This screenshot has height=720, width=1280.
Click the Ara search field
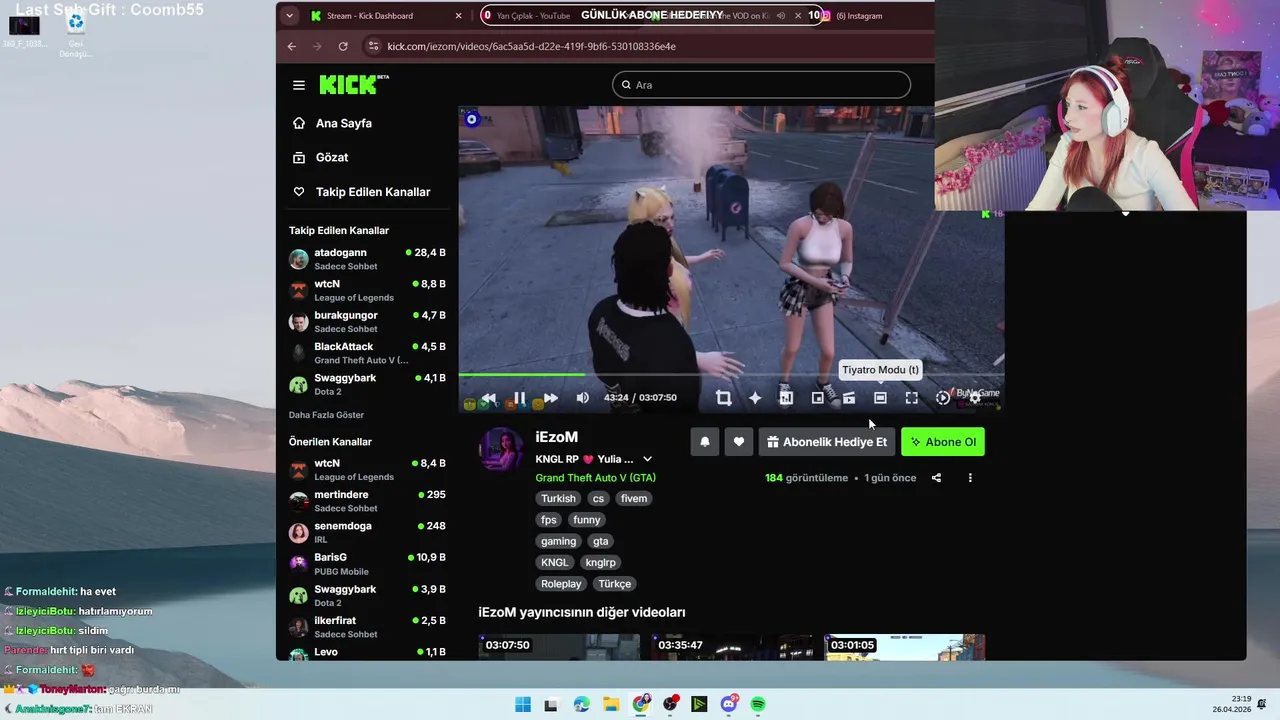(761, 85)
